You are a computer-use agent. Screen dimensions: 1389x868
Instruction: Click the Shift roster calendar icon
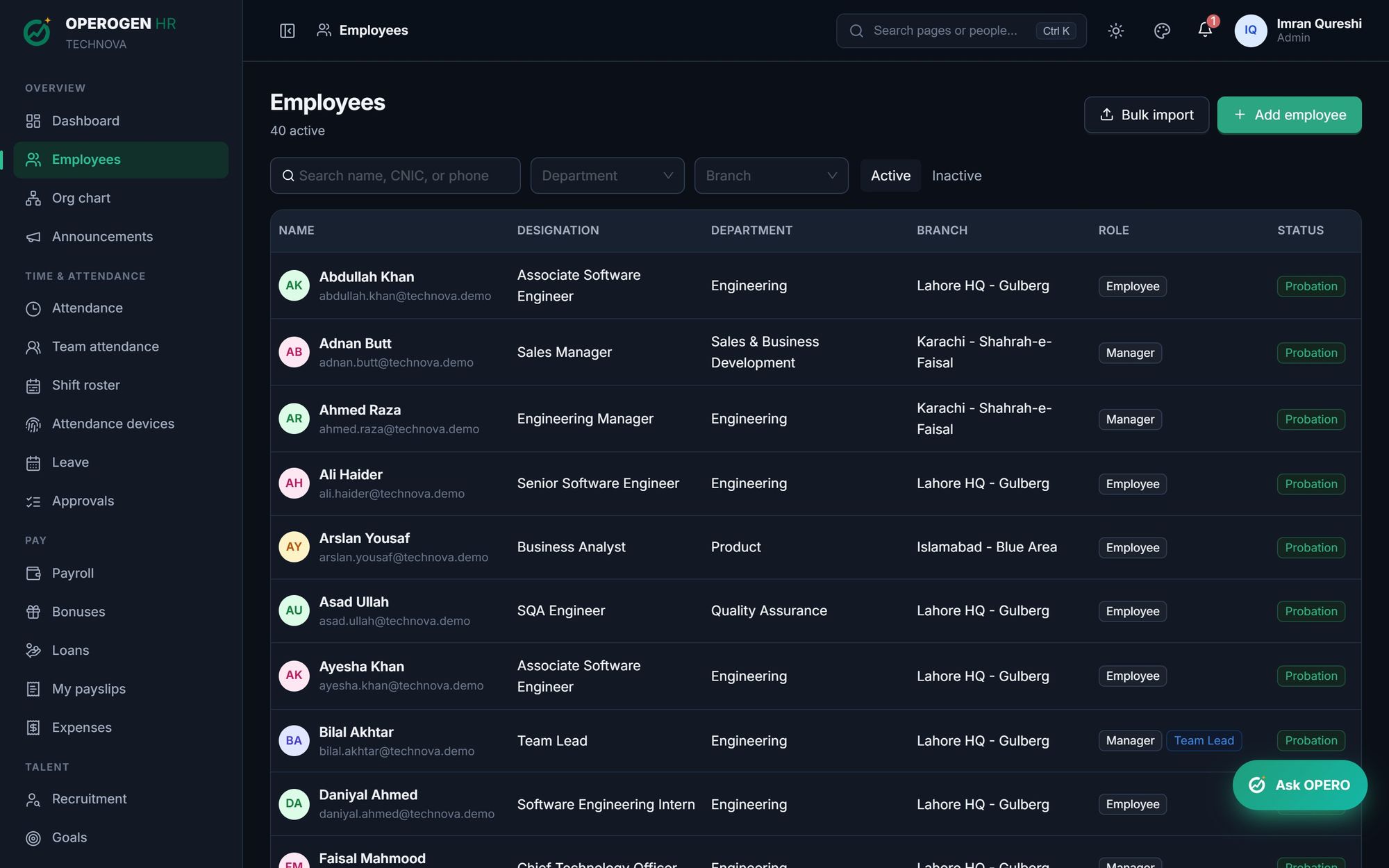click(x=33, y=385)
